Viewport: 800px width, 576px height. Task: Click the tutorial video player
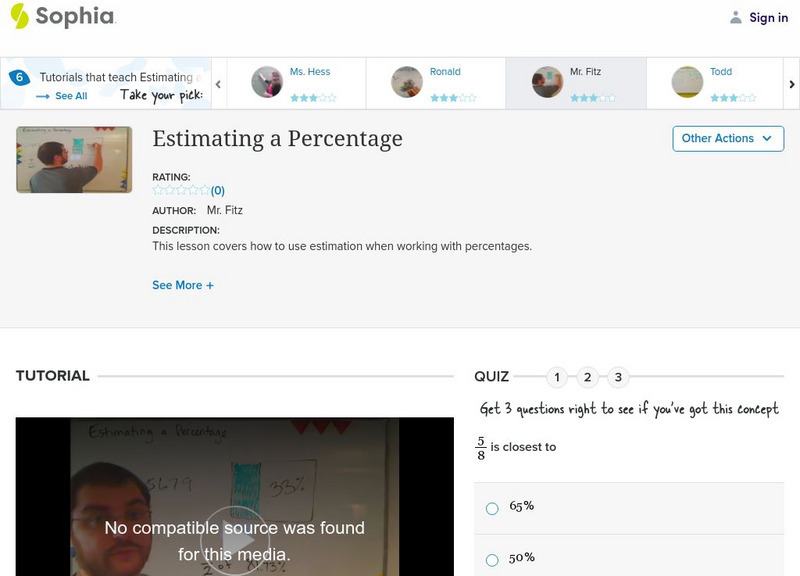235,497
